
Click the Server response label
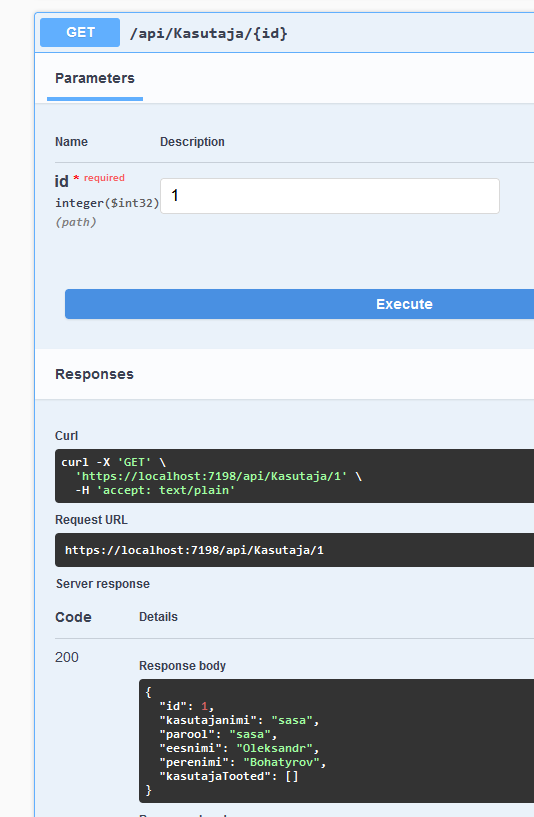point(103,584)
